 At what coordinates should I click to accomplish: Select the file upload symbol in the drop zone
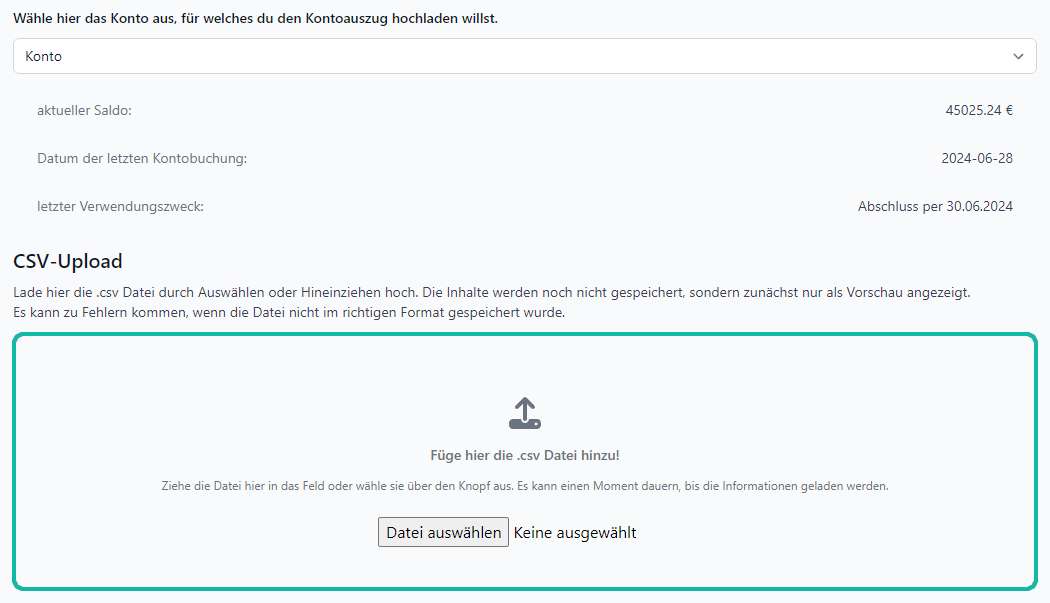pos(524,411)
